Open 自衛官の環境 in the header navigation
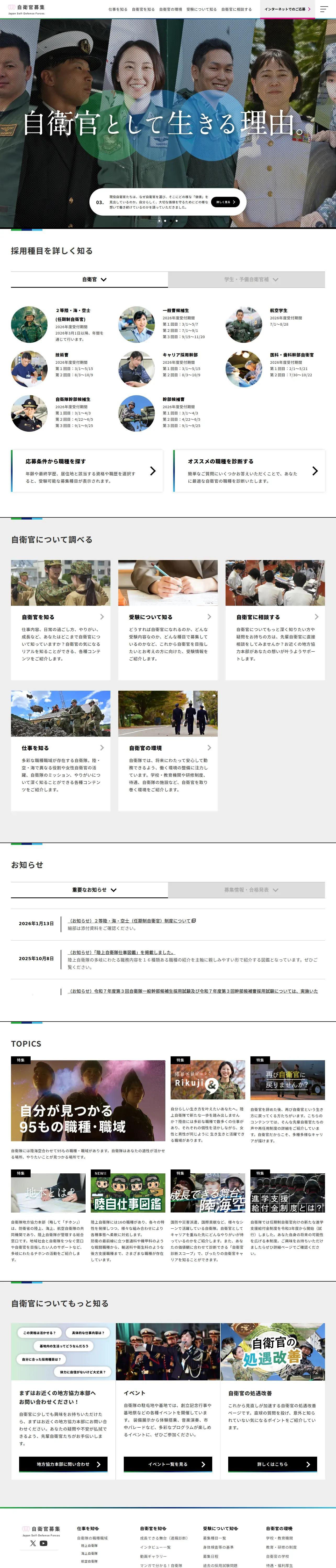 (171, 9)
